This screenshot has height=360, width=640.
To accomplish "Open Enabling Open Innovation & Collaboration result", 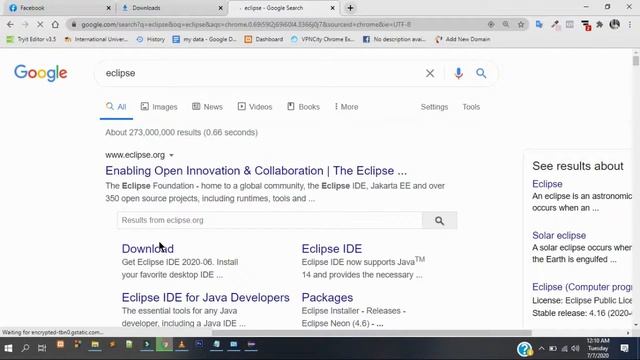I will (x=256, y=171).
